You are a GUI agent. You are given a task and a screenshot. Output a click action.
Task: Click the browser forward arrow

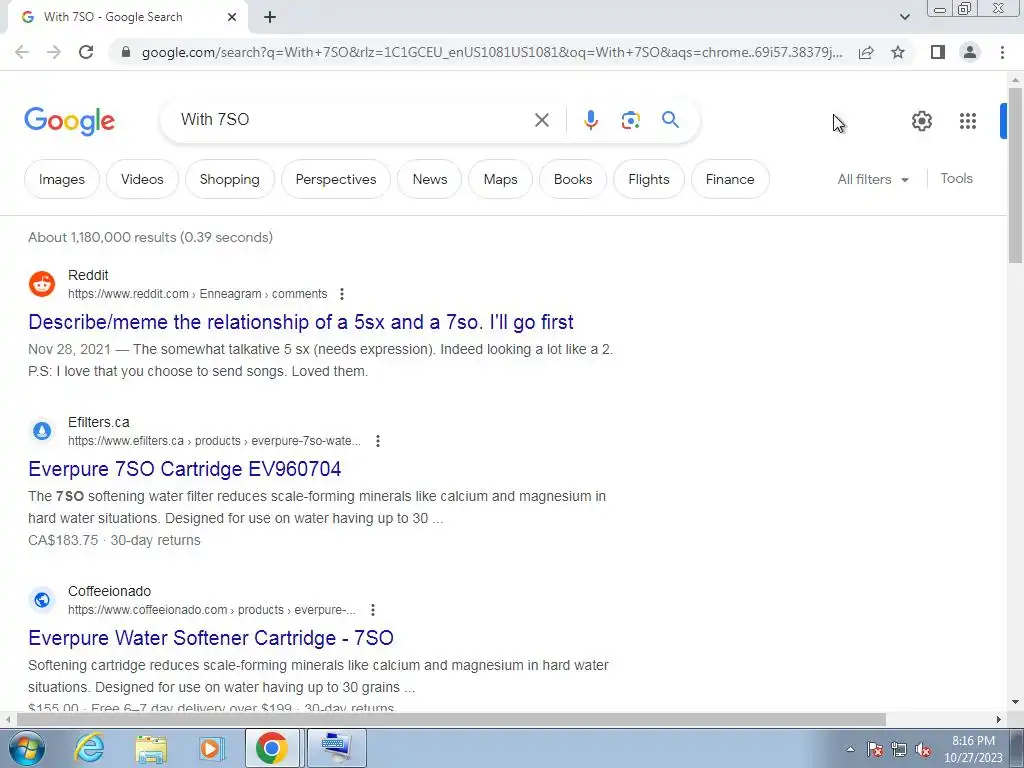click(54, 52)
